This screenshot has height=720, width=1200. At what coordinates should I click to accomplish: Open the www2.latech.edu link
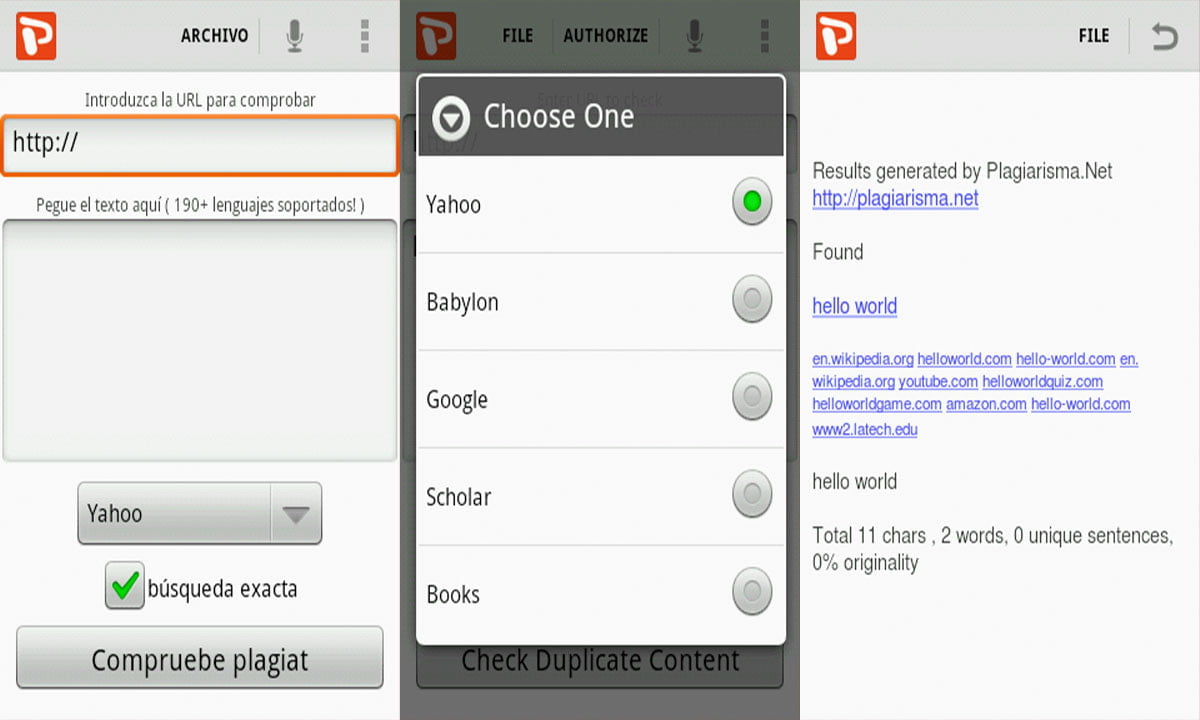[x=865, y=430]
